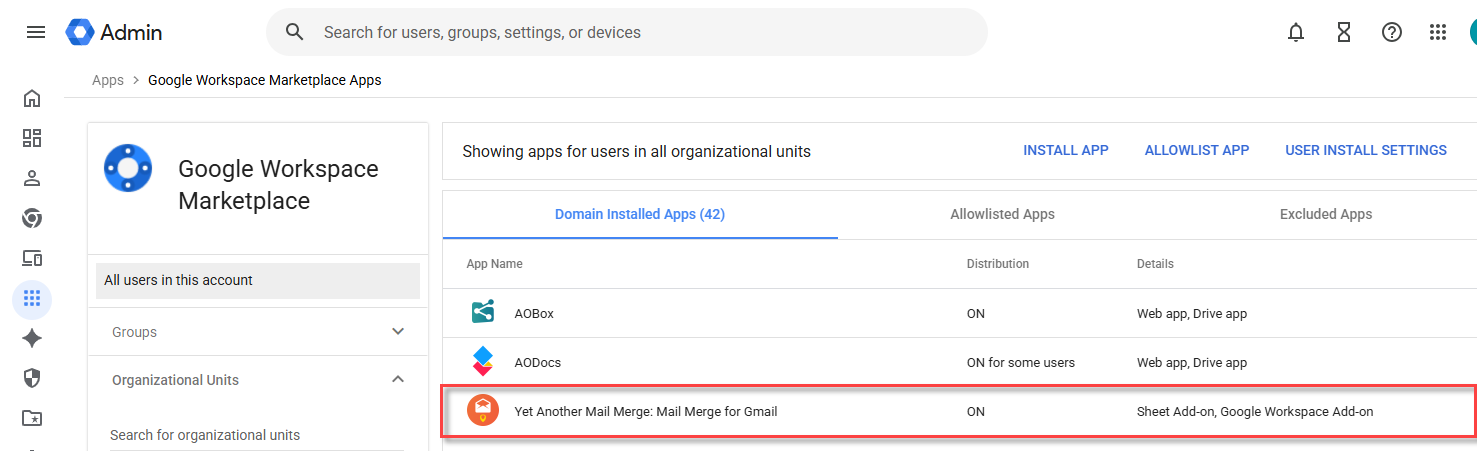
Task: Switch to Excluded Apps tab
Action: [x=1326, y=214]
